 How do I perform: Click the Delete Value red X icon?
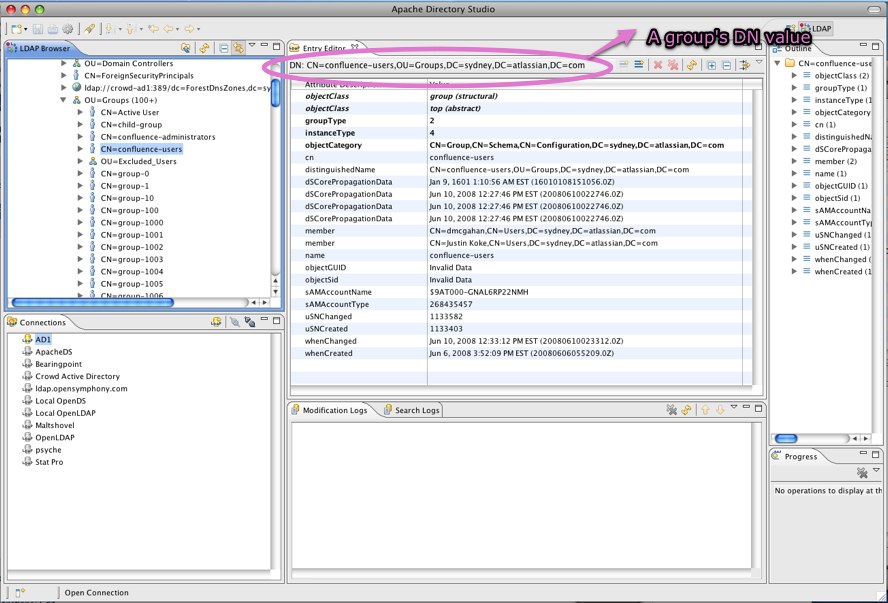(x=658, y=65)
